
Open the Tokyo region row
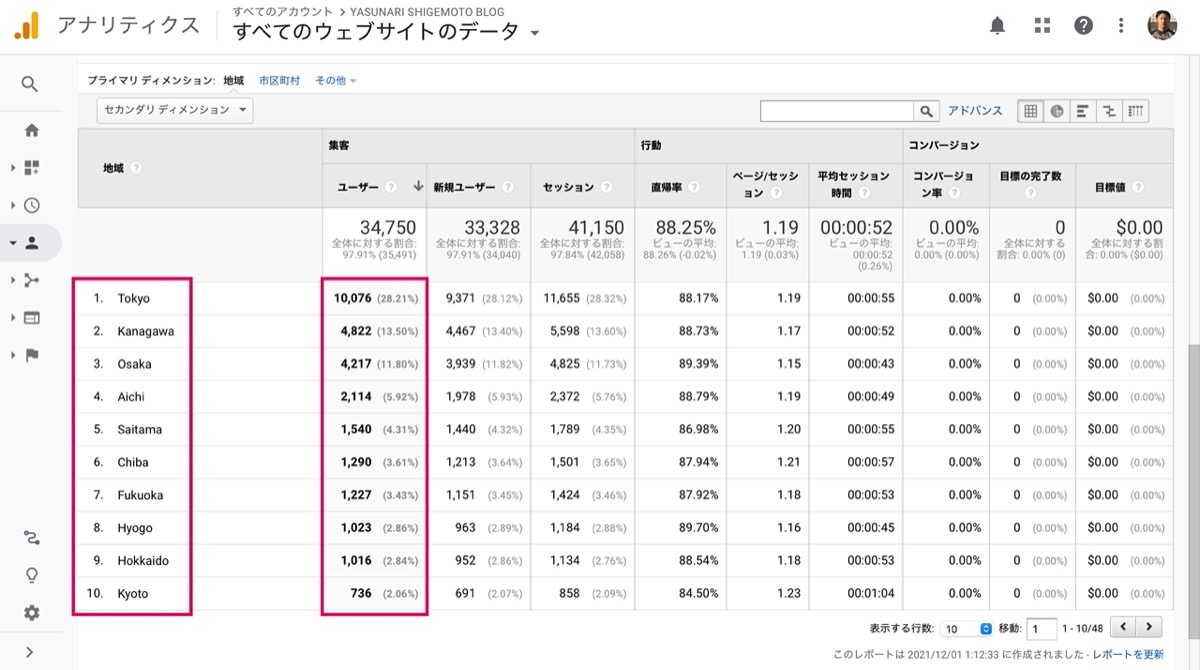click(x=134, y=298)
